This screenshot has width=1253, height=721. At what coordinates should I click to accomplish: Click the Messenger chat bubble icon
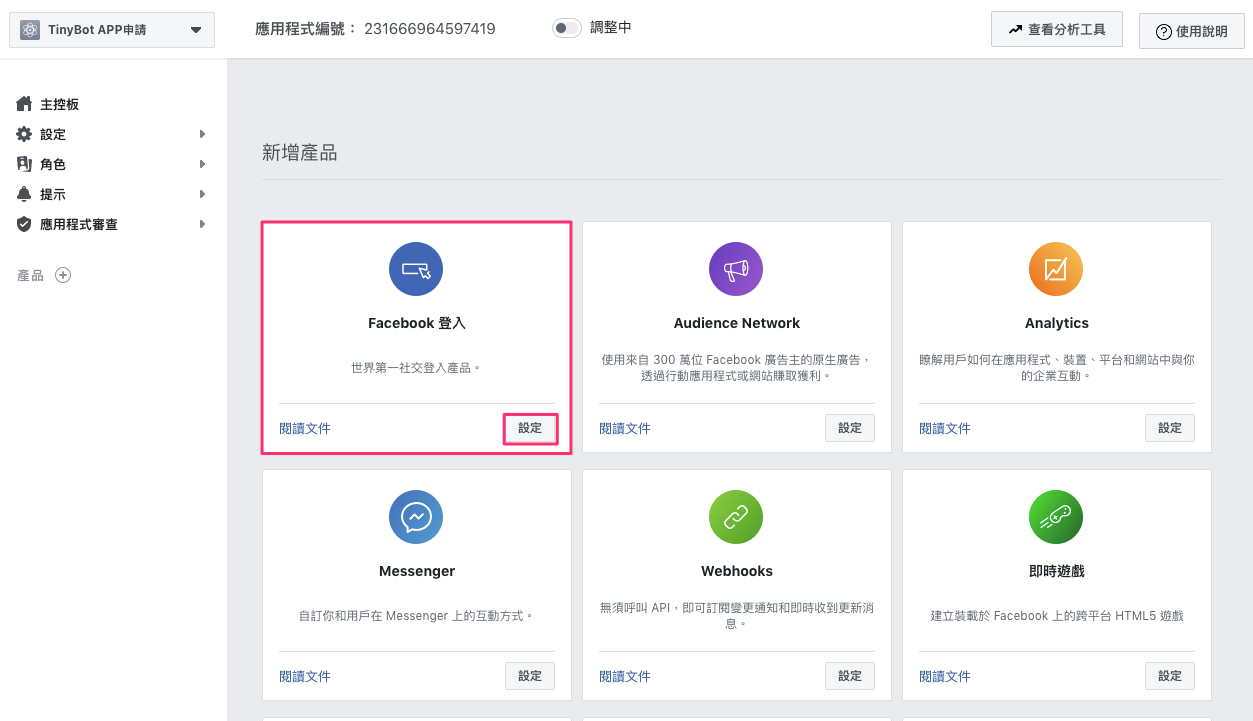pyautogui.click(x=416, y=517)
